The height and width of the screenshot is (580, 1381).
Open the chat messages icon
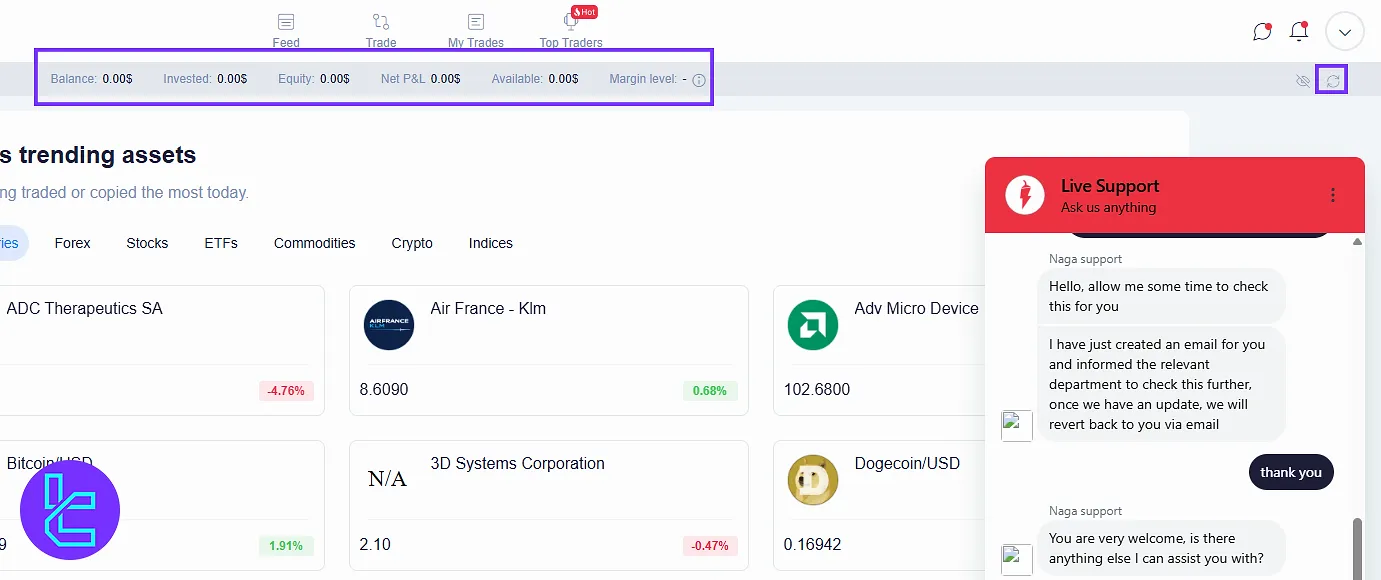pyautogui.click(x=1262, y=32)
